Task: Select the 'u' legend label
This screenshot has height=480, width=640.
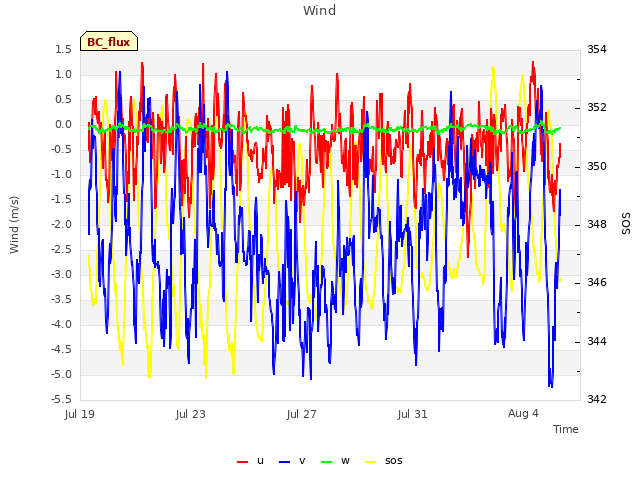Action: 260,461
